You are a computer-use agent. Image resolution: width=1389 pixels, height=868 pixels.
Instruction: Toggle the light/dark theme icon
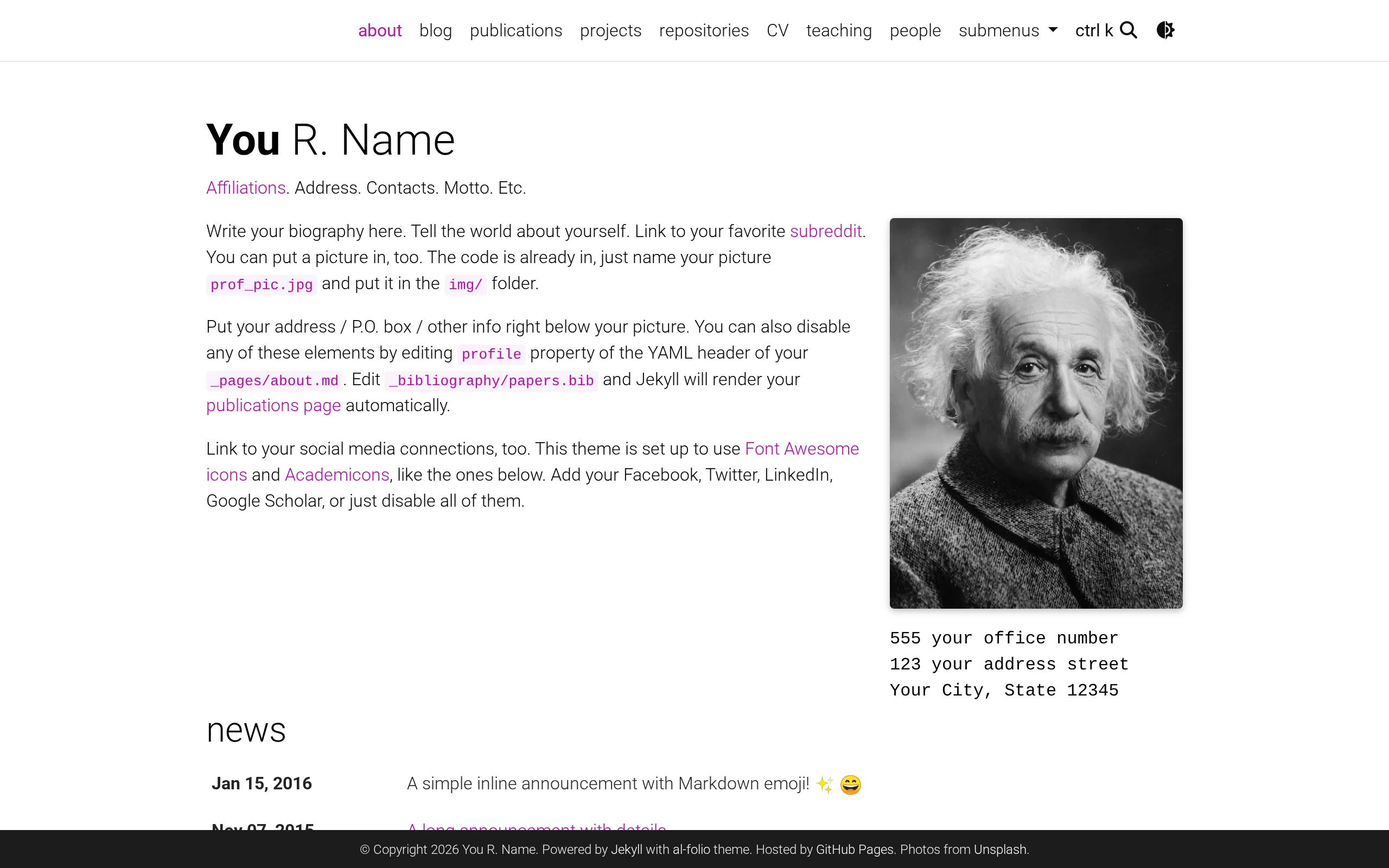1165,30
